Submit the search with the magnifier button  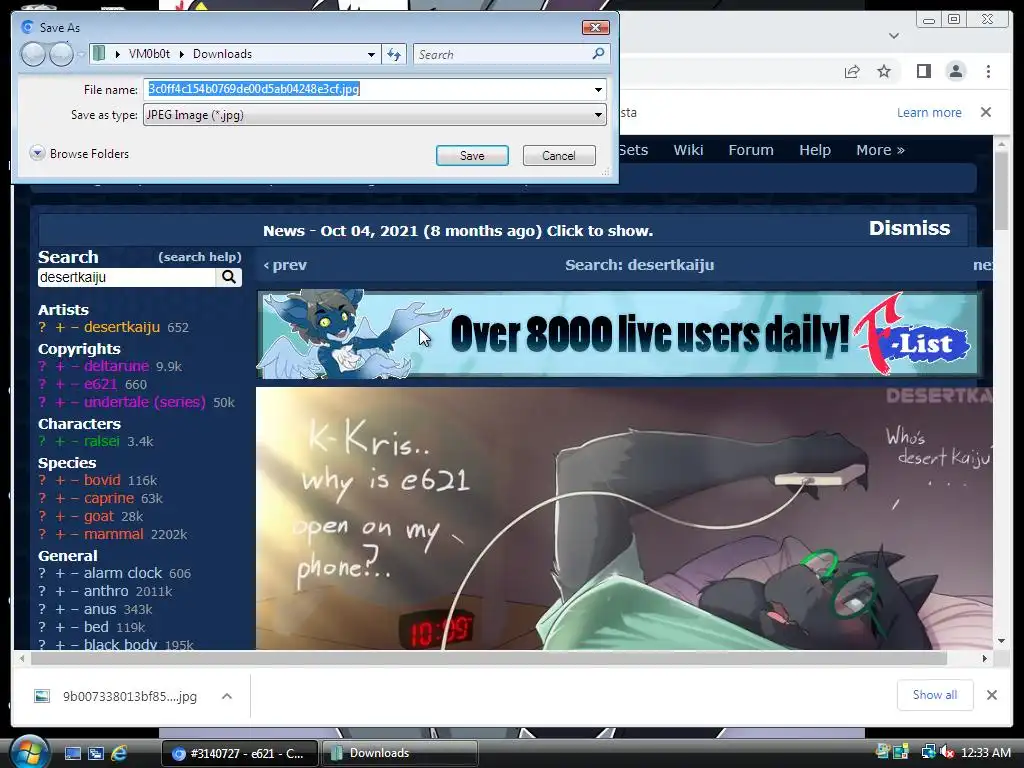click(x=229, y=278)
